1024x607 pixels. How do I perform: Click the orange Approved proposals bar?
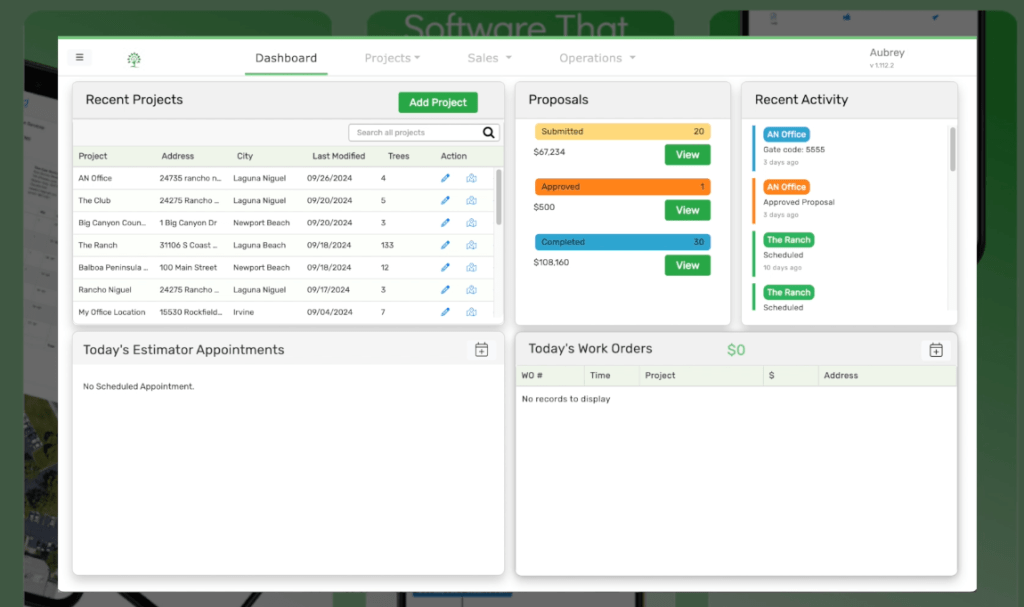coord(622,187)
